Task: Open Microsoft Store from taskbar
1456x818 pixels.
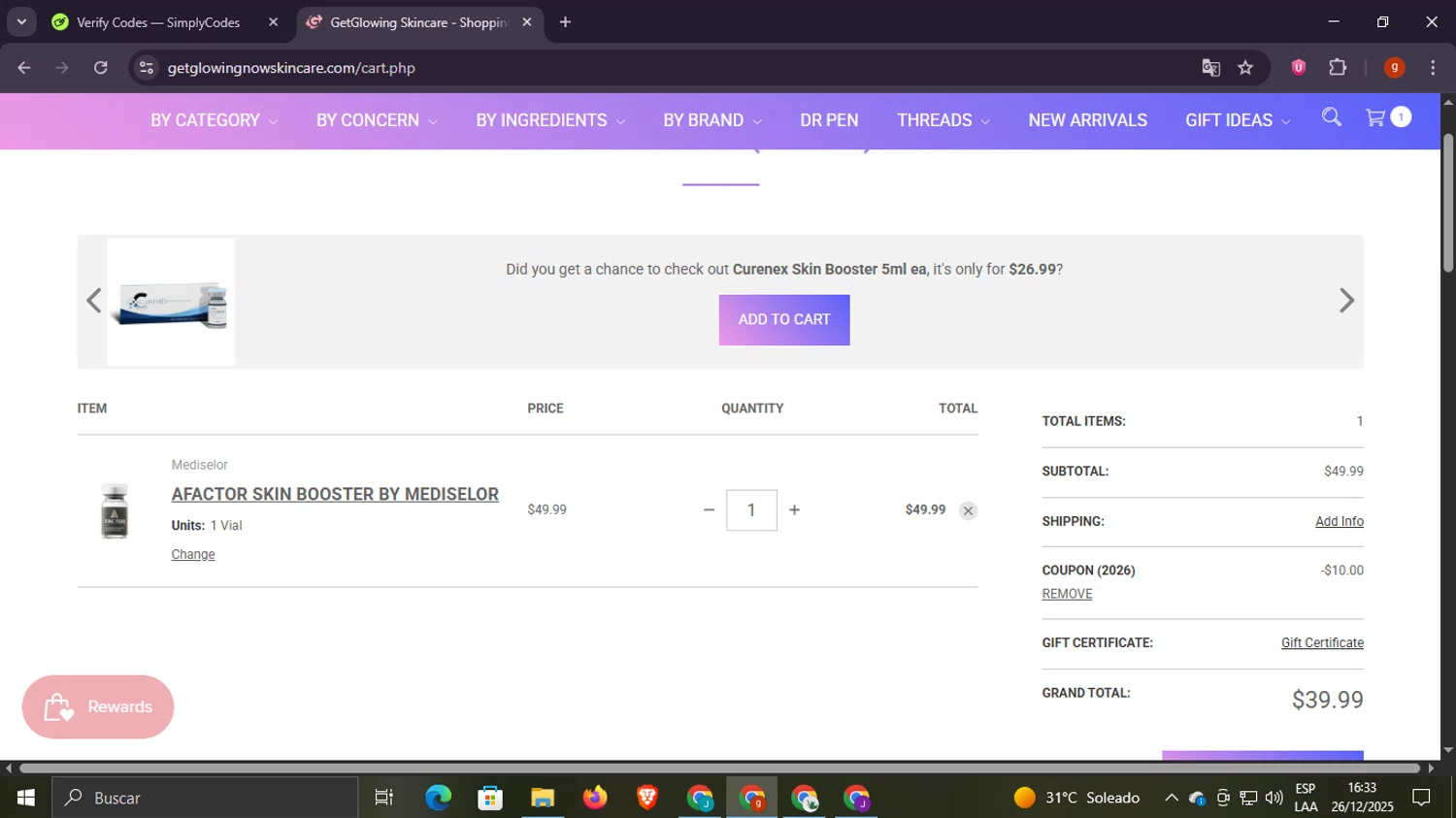Action: [x=490, y=798]
